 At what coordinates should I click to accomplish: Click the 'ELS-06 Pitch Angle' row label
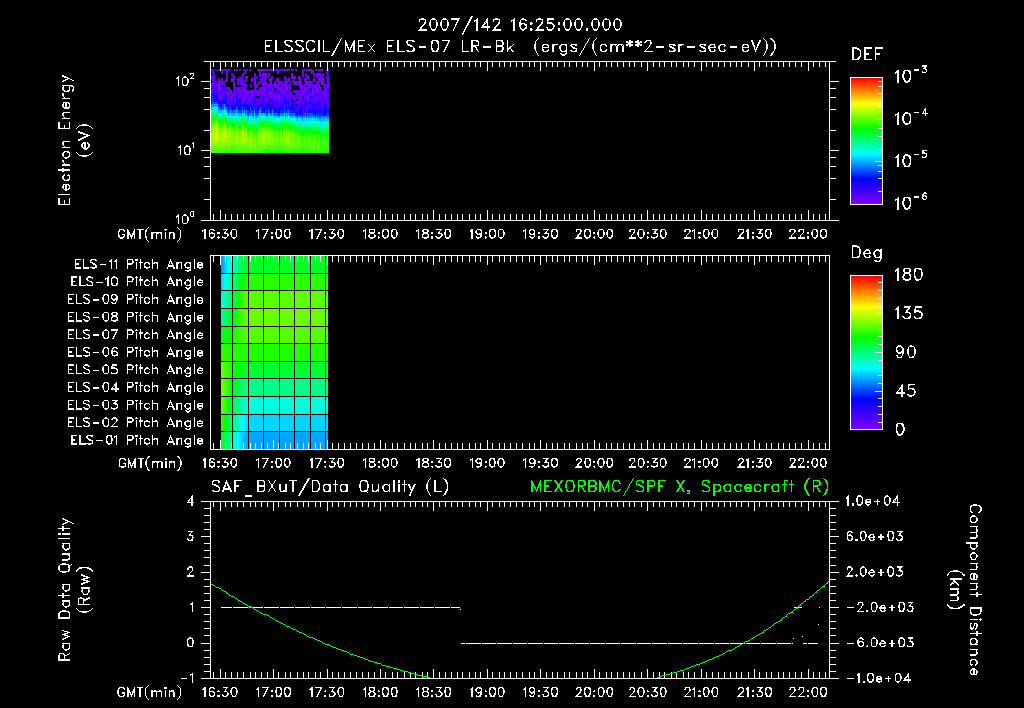pos(135,353)
